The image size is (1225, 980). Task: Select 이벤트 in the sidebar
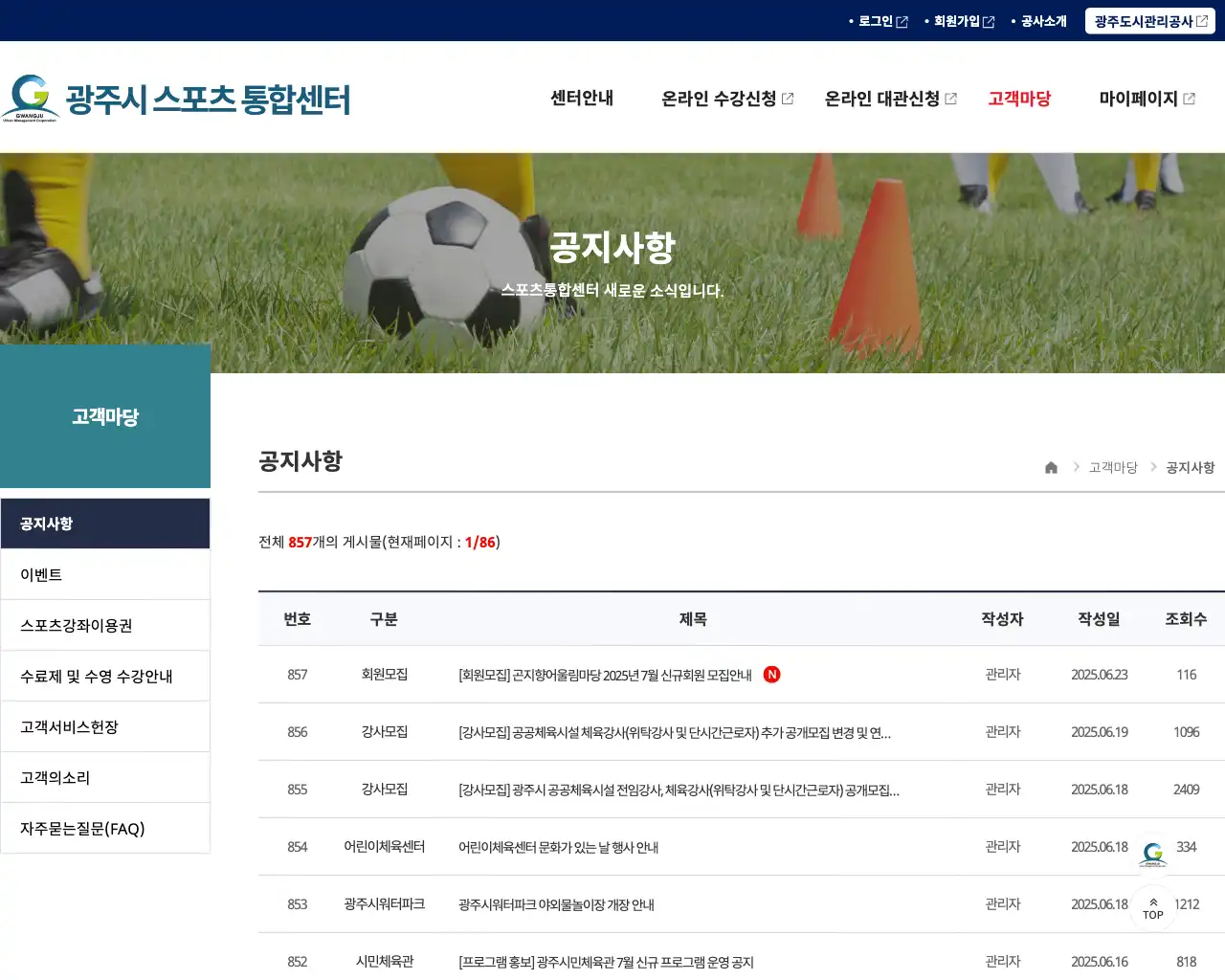click(105, 574)
